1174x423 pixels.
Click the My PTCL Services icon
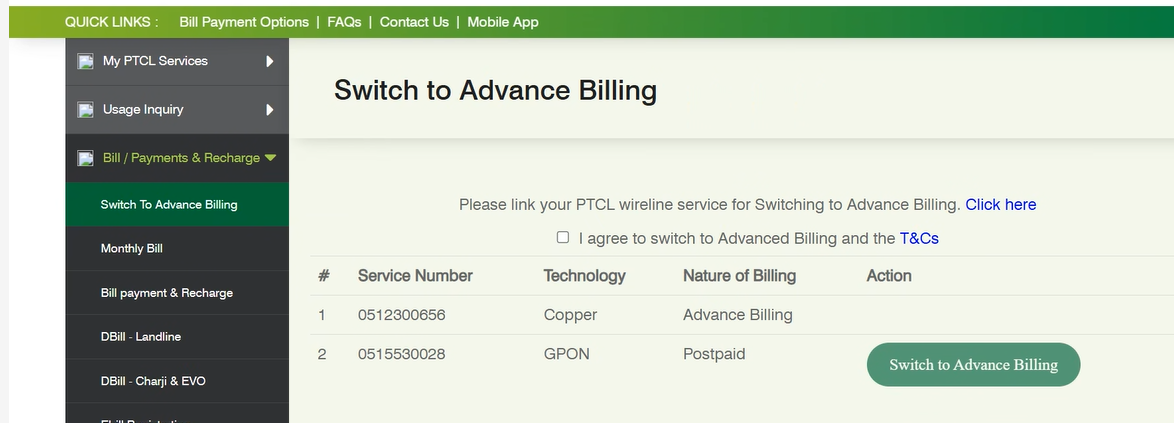coord(86,62)
